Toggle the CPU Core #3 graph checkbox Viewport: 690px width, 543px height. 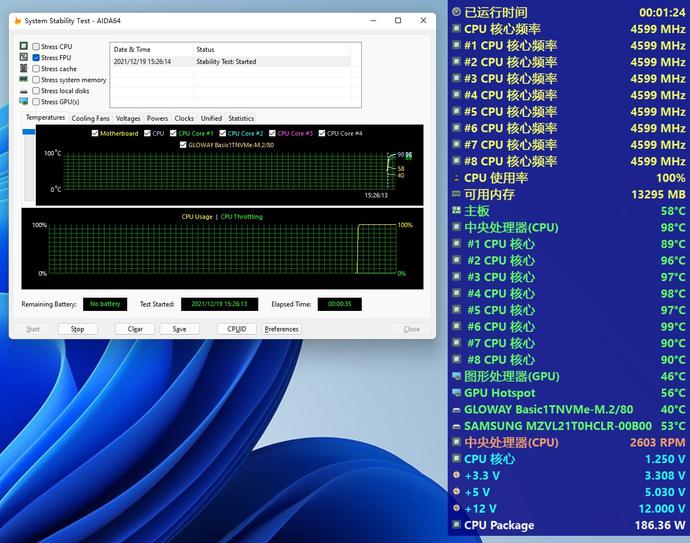tap(272, 133)
